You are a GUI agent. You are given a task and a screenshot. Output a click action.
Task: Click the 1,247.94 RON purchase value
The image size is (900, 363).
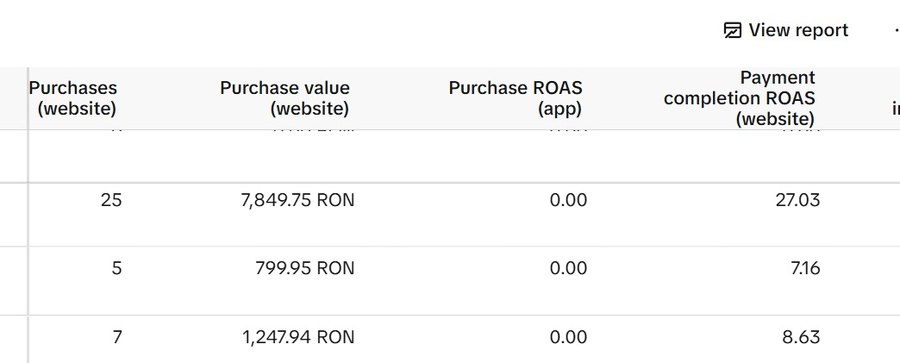[x=298, y=337]
